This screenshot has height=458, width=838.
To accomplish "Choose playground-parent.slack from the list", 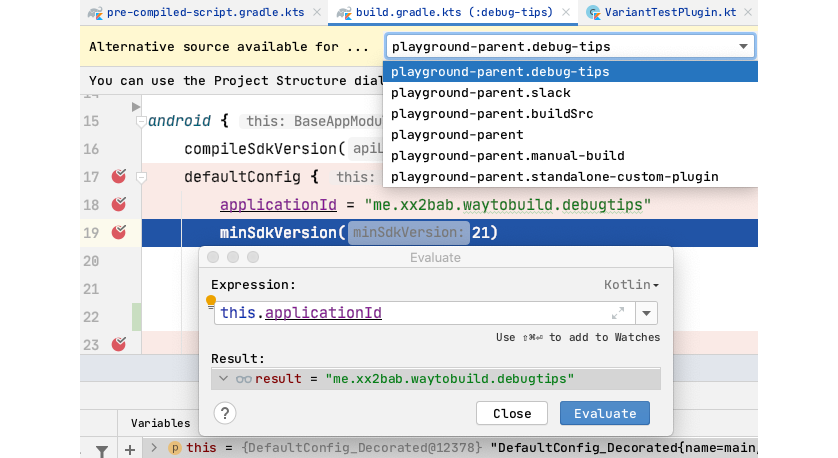I will [x=570, y=92].
